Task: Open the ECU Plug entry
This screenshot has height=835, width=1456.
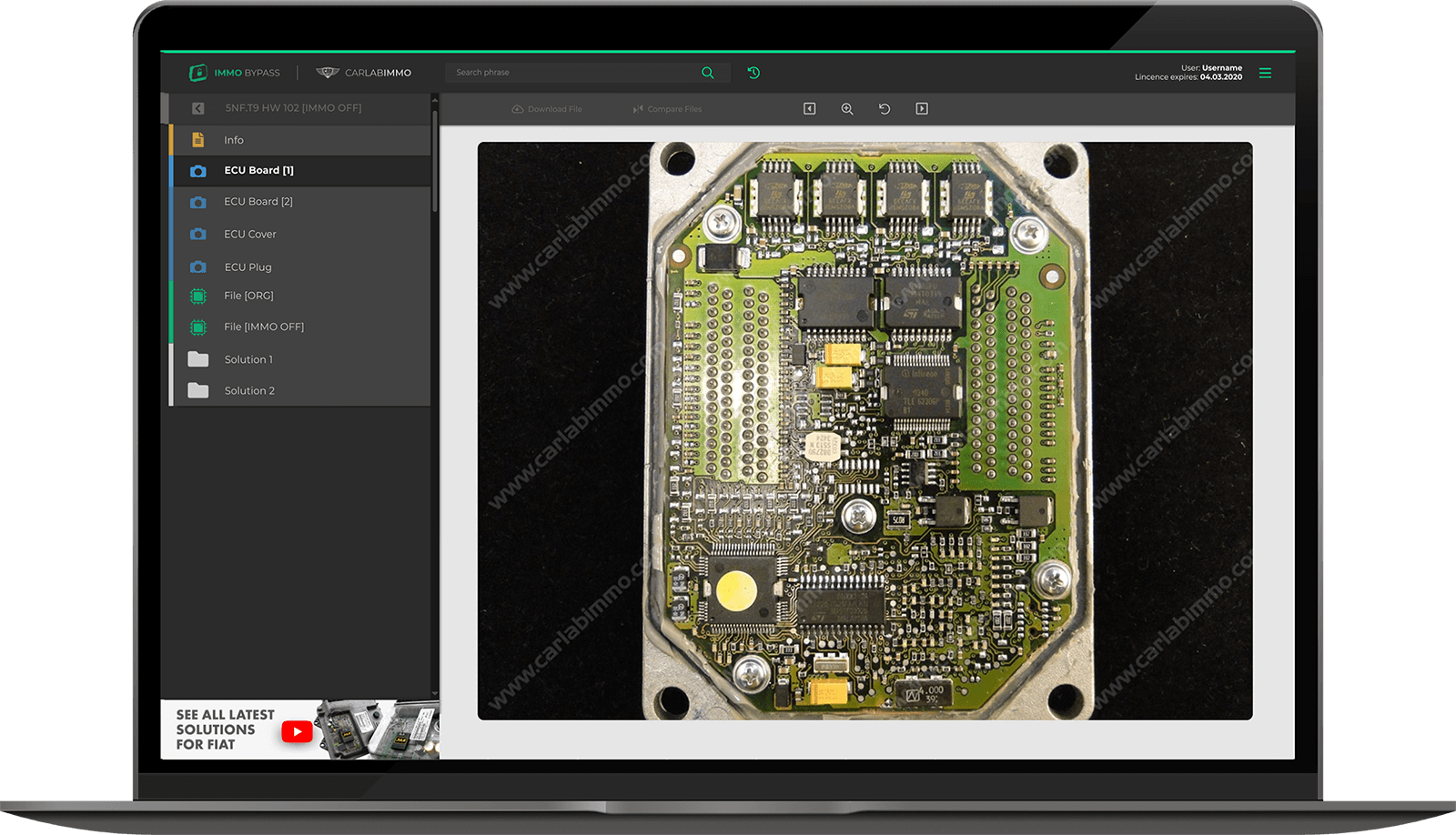Action: (300, 267)
